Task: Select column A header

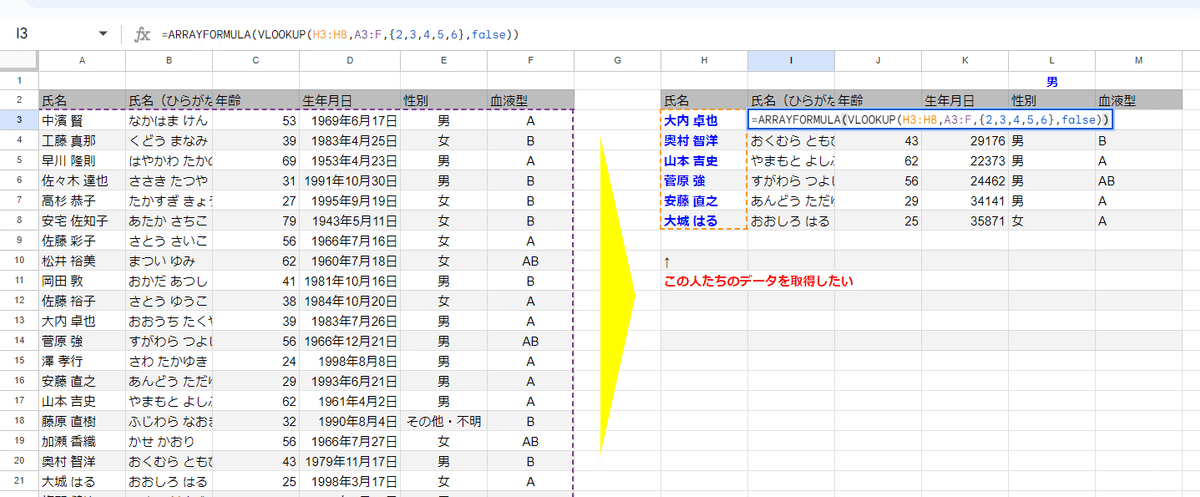Action: click(81, 61)
